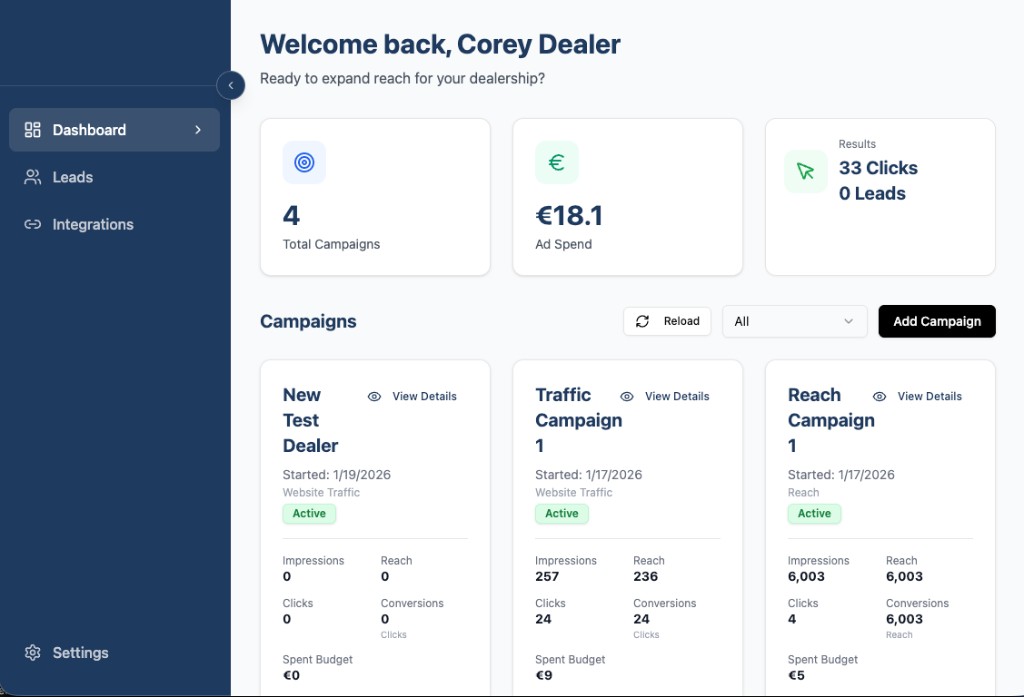The image size is (1024, 697).
Task: Open the All campaigns filter dropdown
Action: (794, 321)
